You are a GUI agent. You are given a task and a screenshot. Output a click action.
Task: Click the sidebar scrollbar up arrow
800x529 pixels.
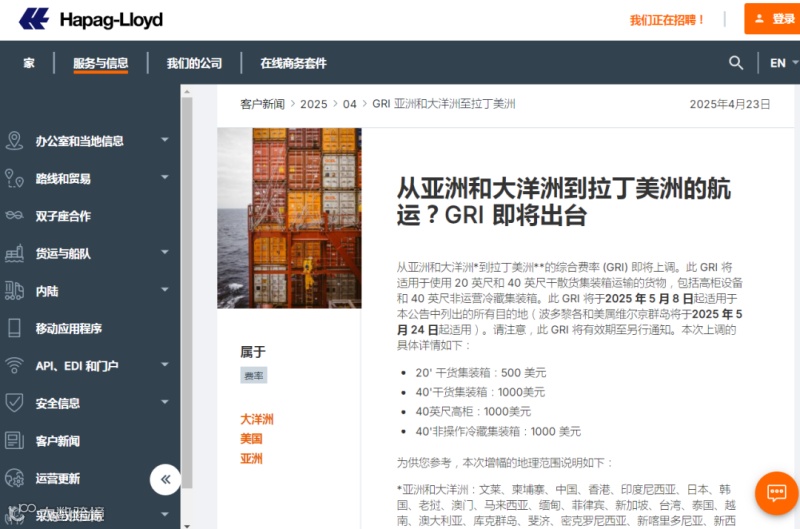click(x=187, y=92)
